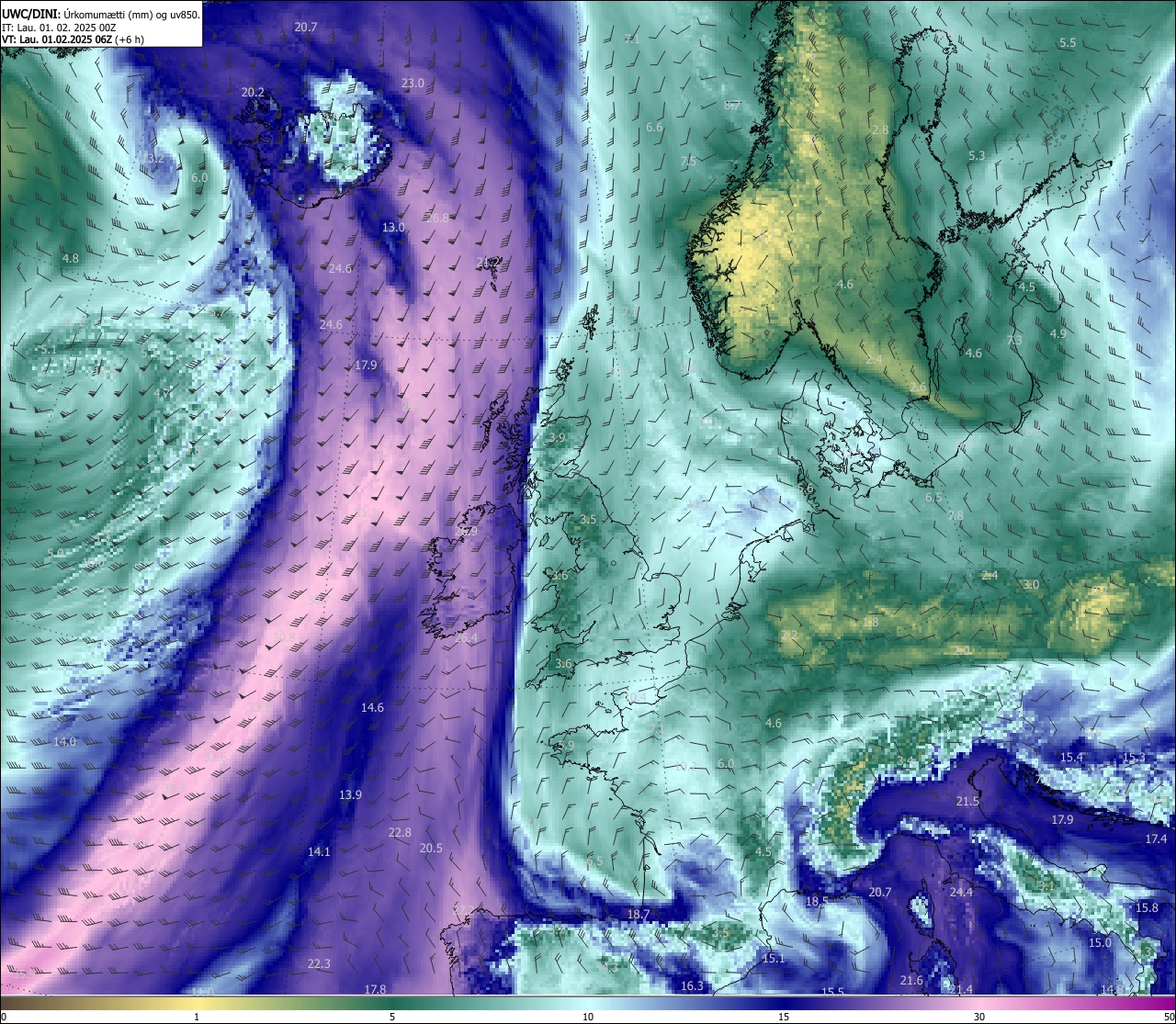Click the 22.8 value label
Image resolution: width=1176 pixels, height=1024 pixels.
[400, 832]
